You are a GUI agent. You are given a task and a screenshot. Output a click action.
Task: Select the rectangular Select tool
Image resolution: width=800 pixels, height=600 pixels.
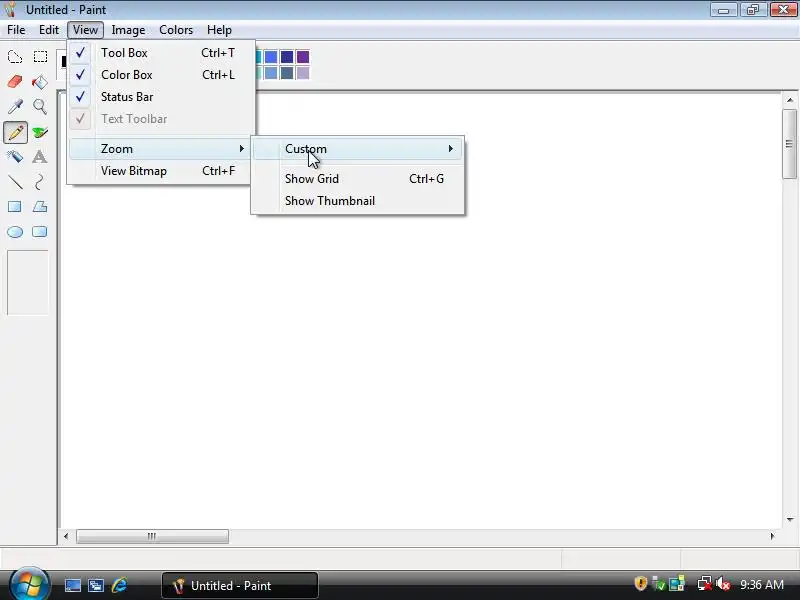[x=40, y=57]
